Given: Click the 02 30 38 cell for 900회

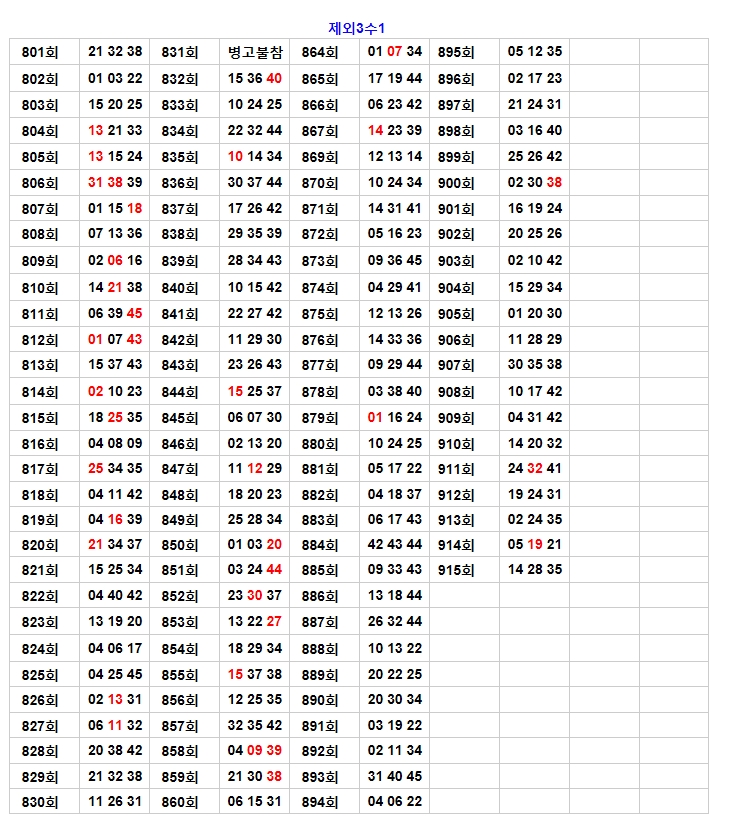Looking at the screenshot, I should pos(535,183).
